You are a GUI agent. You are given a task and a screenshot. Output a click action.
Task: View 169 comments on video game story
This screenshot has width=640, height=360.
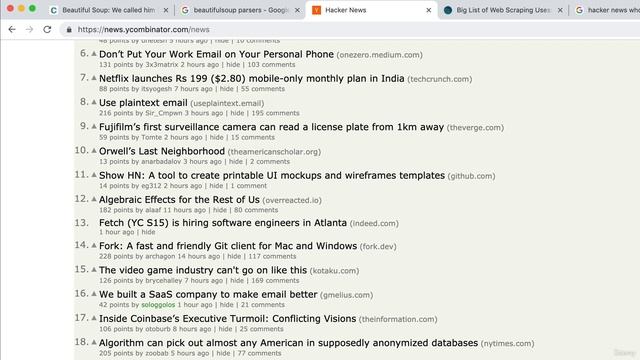276,280
